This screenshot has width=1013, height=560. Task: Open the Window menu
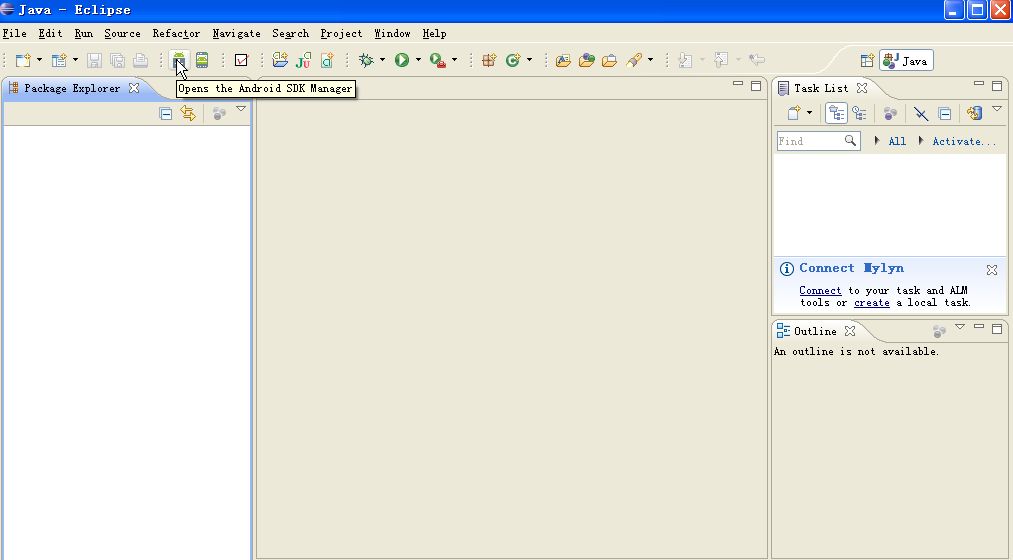coord(392,34)
